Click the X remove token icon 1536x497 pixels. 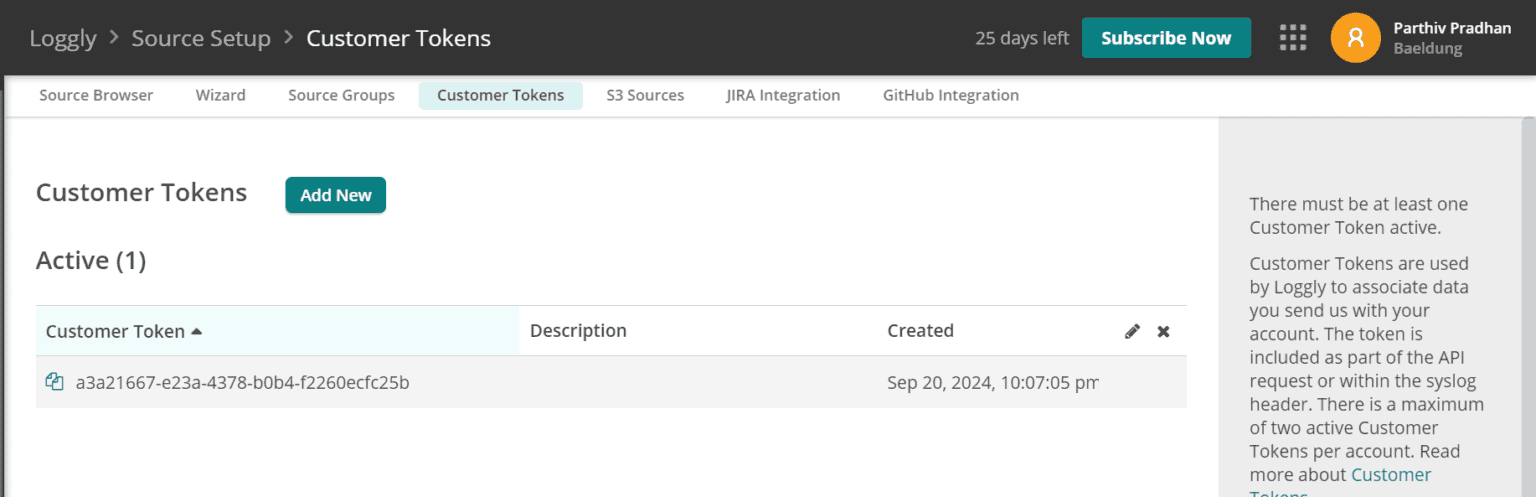click(x=1163, y=331)
